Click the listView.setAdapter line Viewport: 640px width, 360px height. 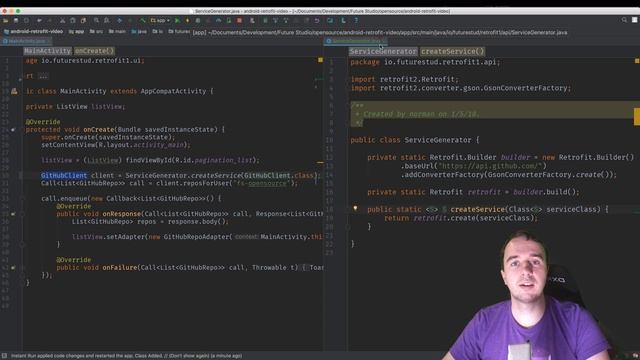coord(197,237)
